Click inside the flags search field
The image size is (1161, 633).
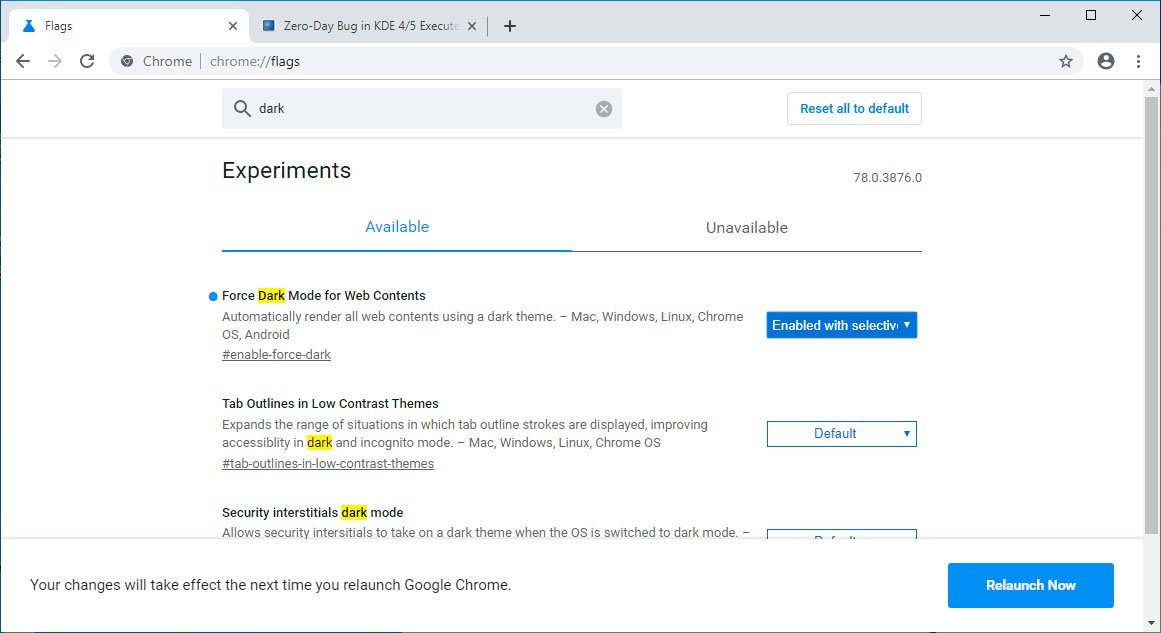[420, 109]
